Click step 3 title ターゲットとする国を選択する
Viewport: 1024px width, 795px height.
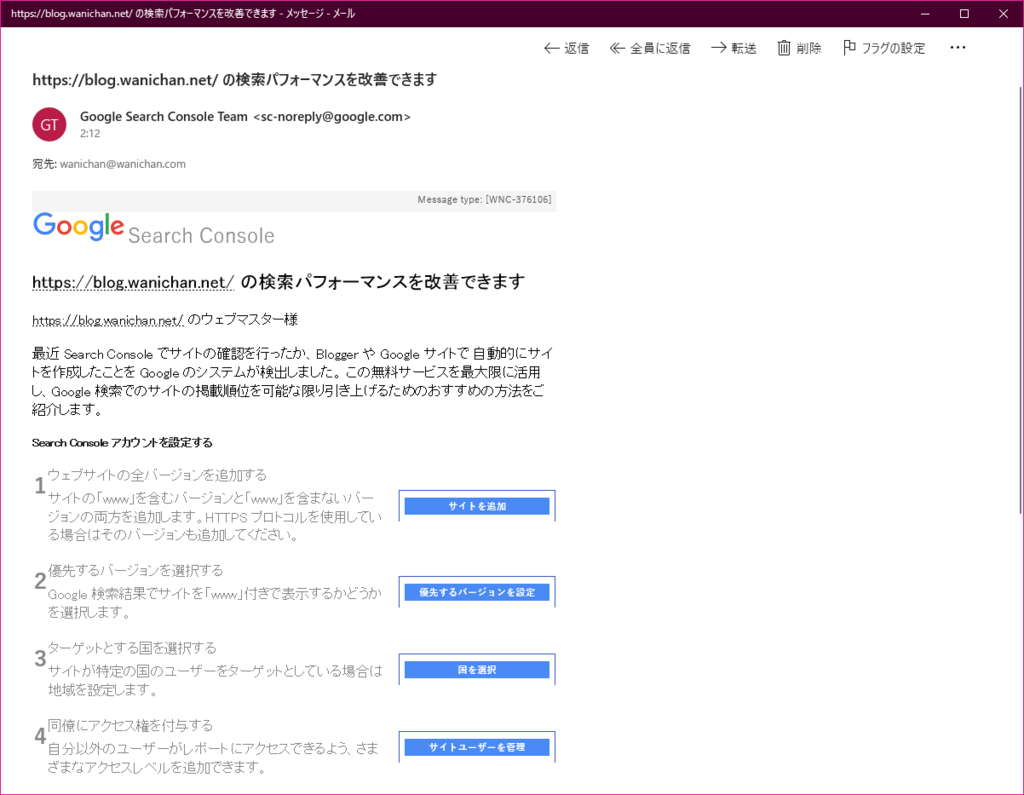coord(132,648)
